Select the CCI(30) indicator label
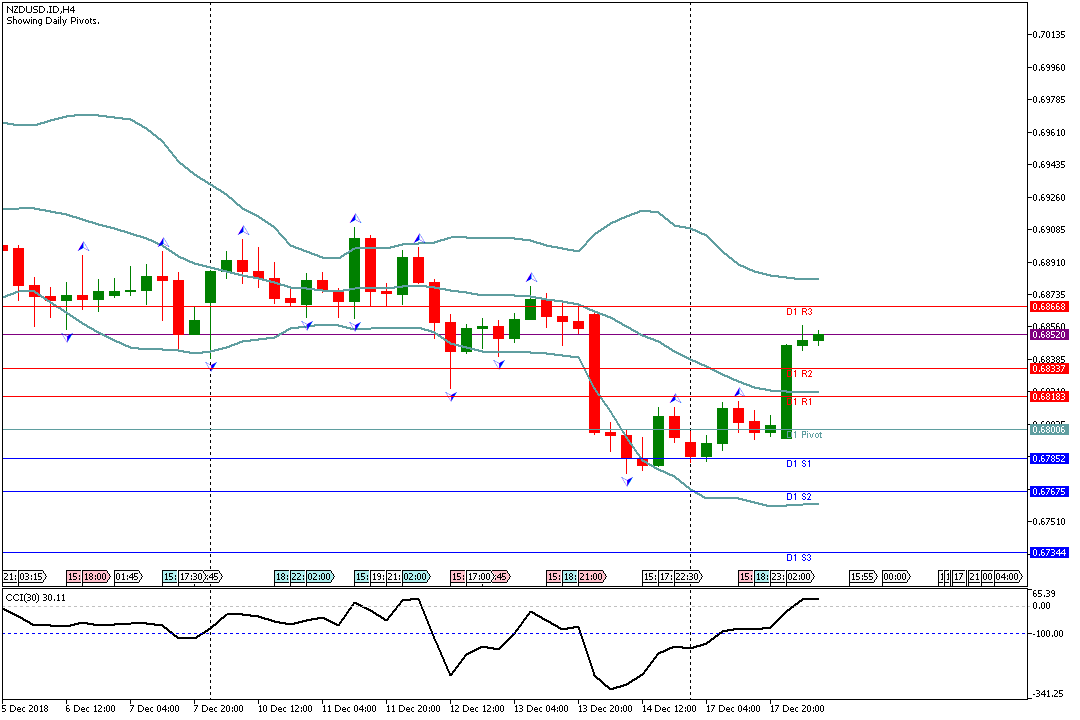 [x=35, y=597]
